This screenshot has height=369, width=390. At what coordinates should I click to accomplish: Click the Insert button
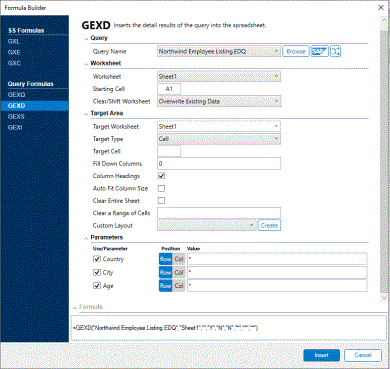[x=321, y=355]
